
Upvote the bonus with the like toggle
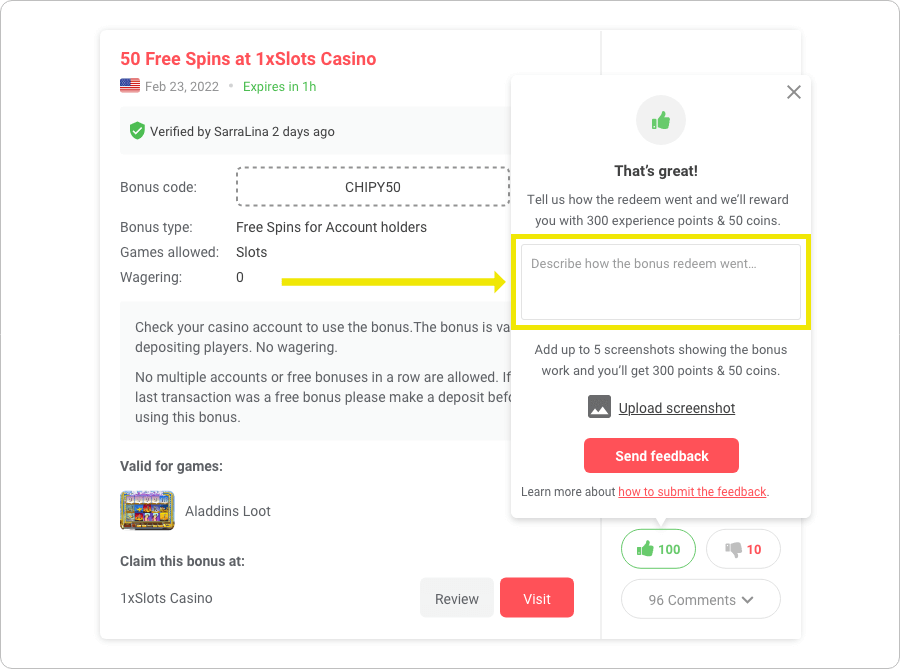click(657, 548)
